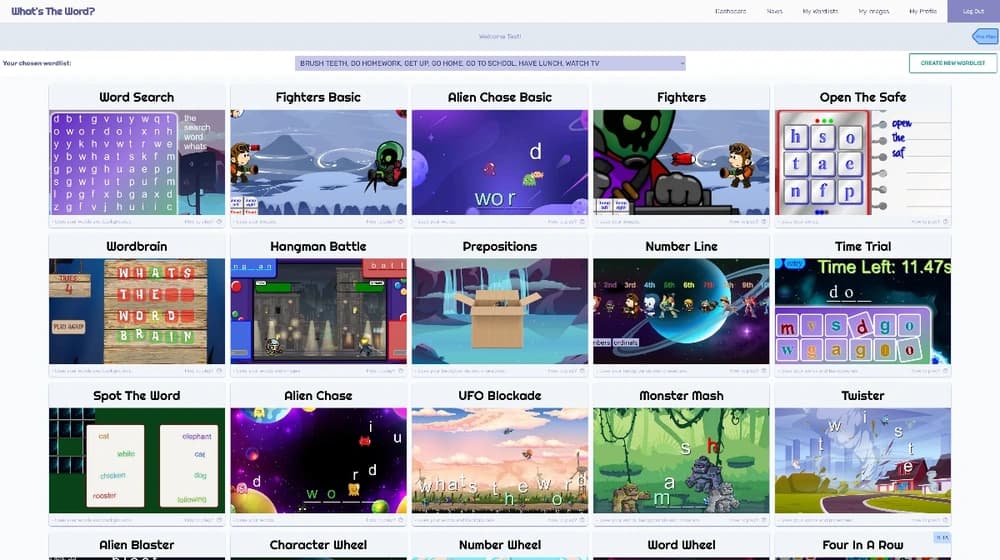The width and height of the screenshot is (1000, 560).
Task: Open News in top navigation
Action: pyautogui.click(x=774, y=11)
